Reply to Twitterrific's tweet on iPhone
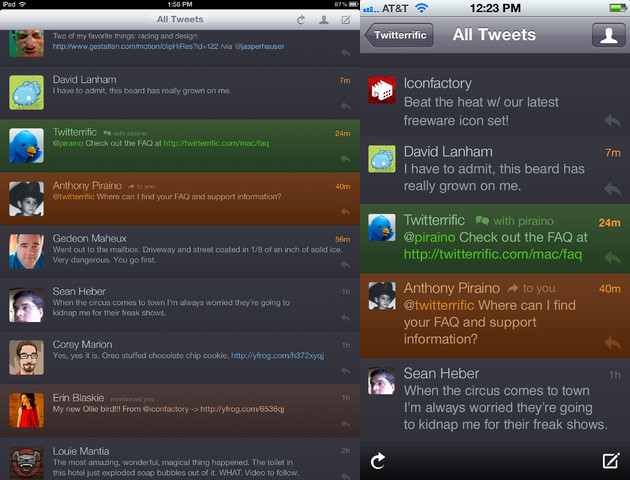This screenshot has height=480, width=630. tap(613, 258)
